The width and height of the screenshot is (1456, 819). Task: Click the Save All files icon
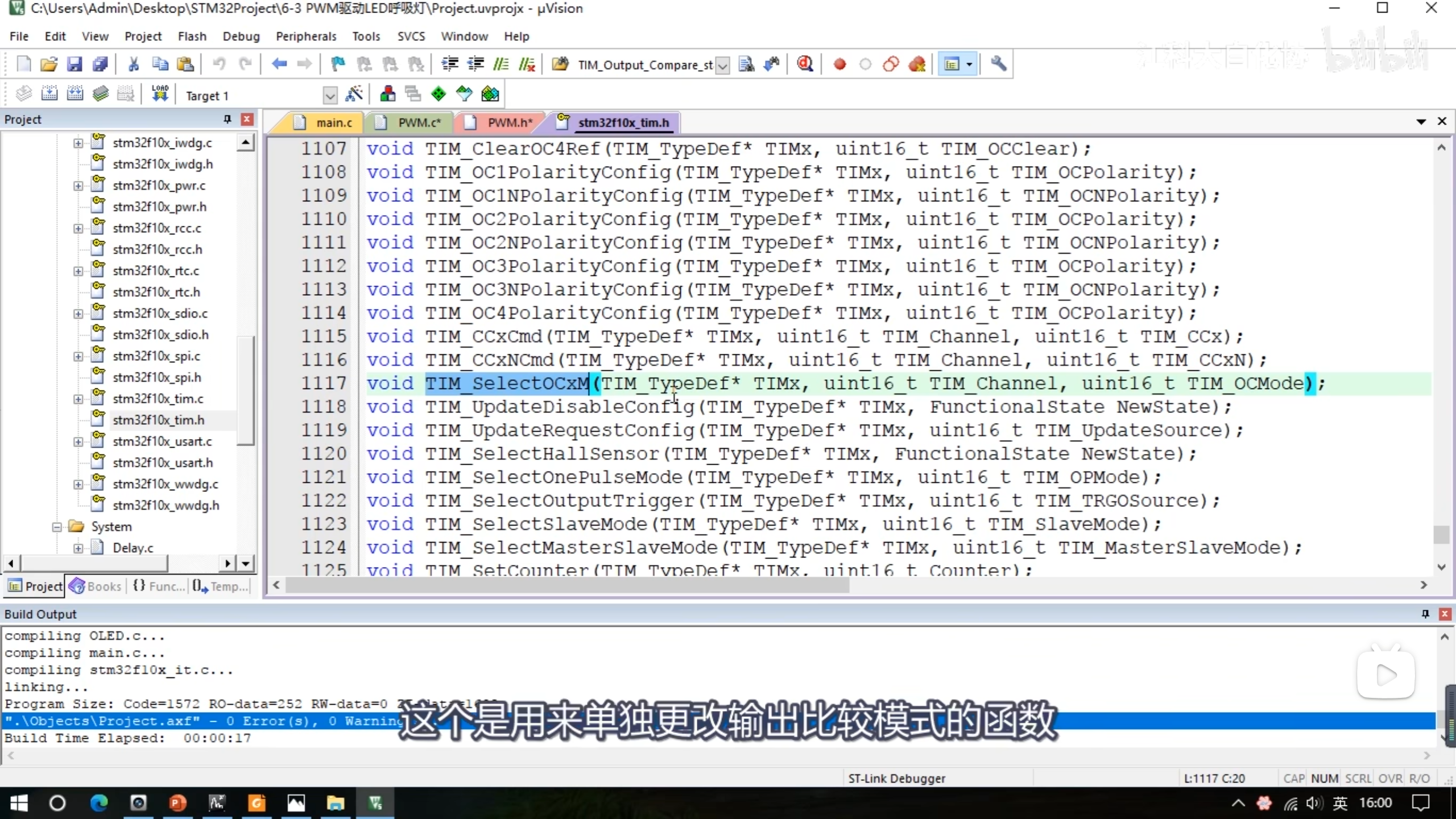point(100,64)
